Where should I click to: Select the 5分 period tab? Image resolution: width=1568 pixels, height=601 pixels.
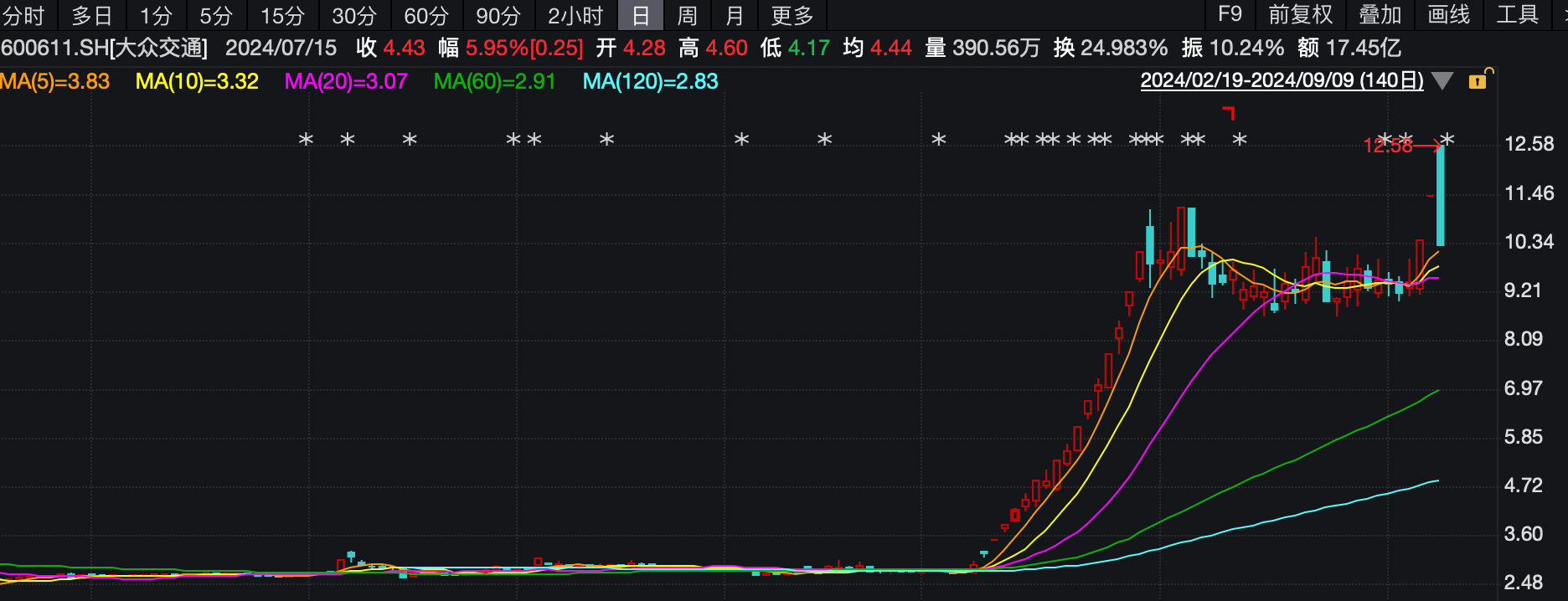216,15
